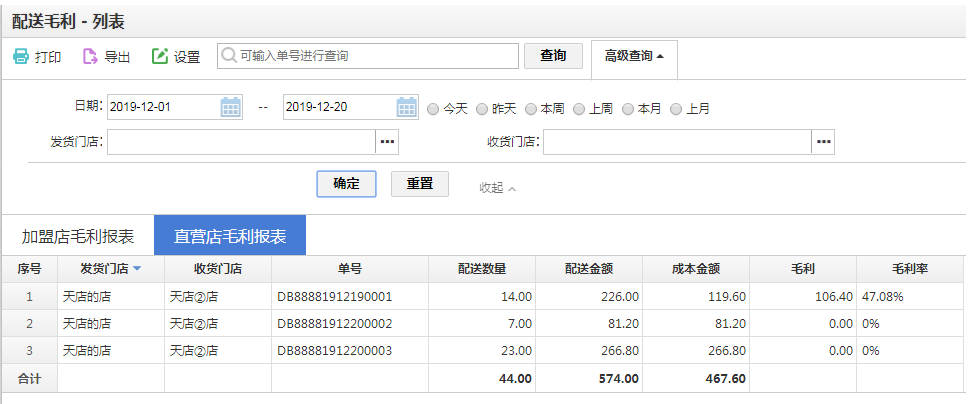The image size is (975, 404).
Task: Open the 发货门店 ellipsis picker
Action: (387, 142)
